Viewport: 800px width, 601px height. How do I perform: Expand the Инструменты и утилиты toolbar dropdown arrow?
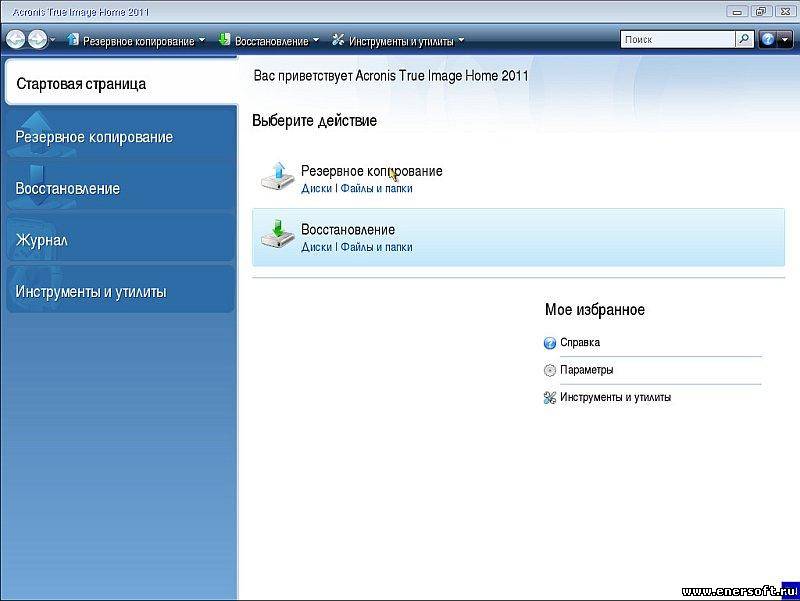[x=461, y=40]
